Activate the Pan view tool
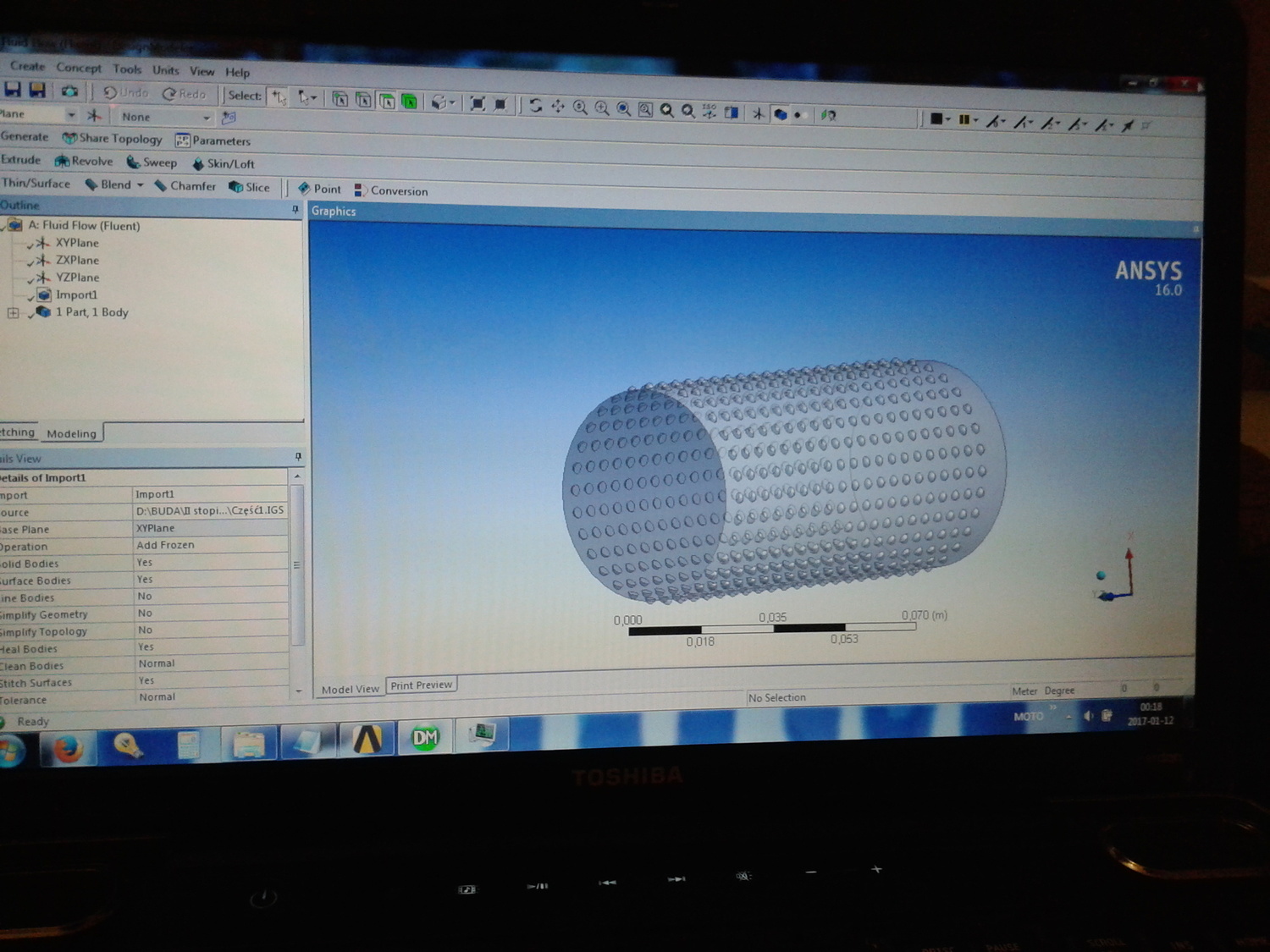Screen dimensions: 1270x952 coord(558,107)
